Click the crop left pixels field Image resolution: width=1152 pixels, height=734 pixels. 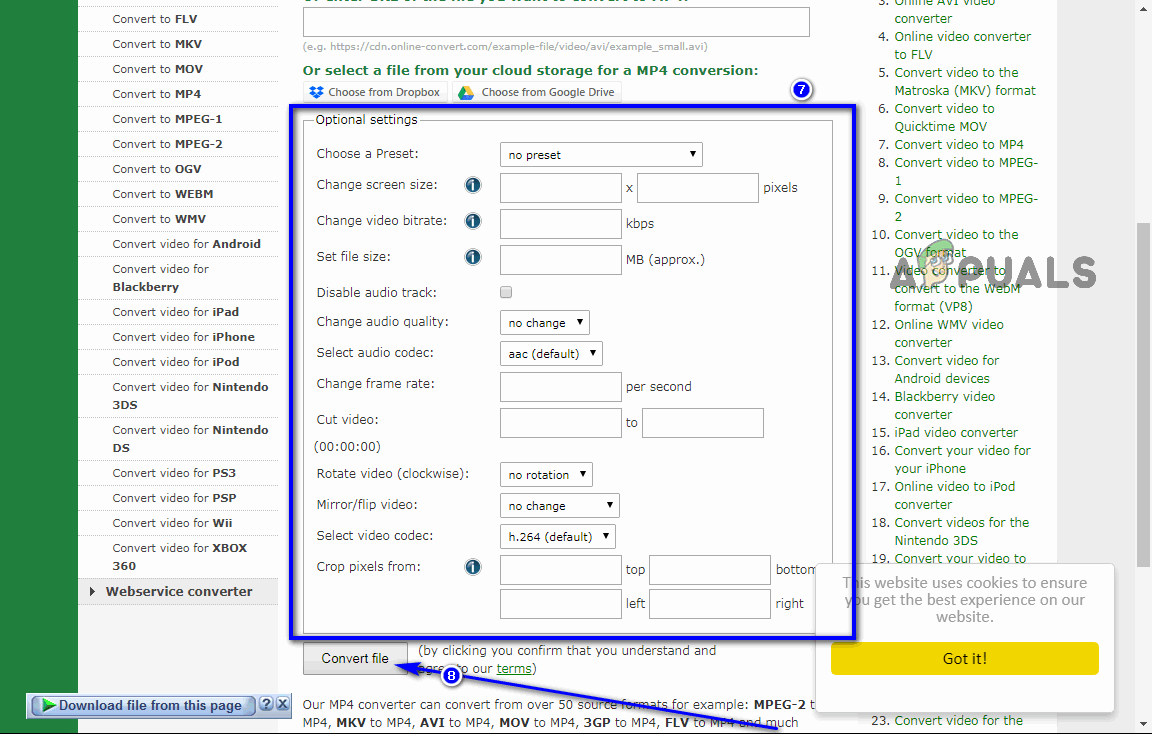click(x=561, y=604)
